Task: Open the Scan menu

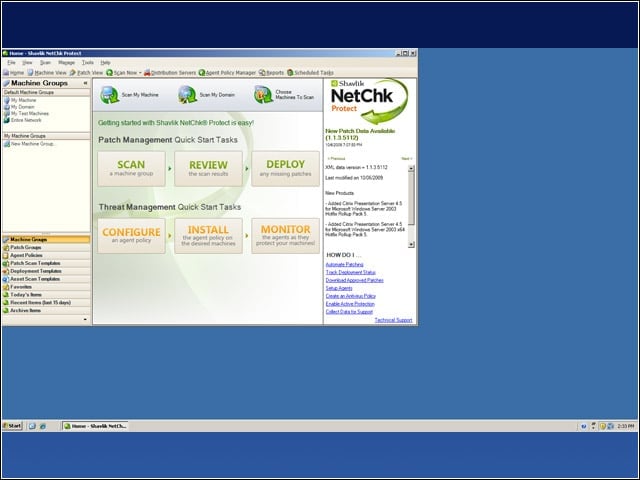Action: (45, 62)
